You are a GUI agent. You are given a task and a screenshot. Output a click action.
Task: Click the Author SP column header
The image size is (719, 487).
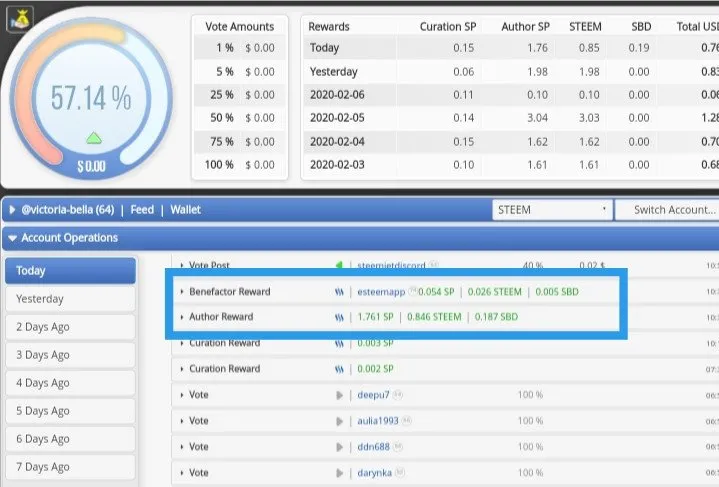click(525, 27)
